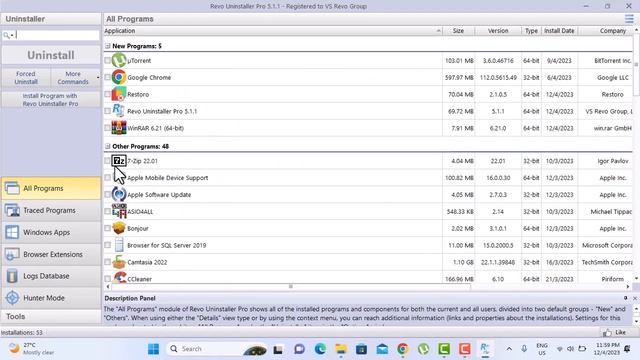
Task: Open Chrome from the taskbar
Action: point(403,349)
